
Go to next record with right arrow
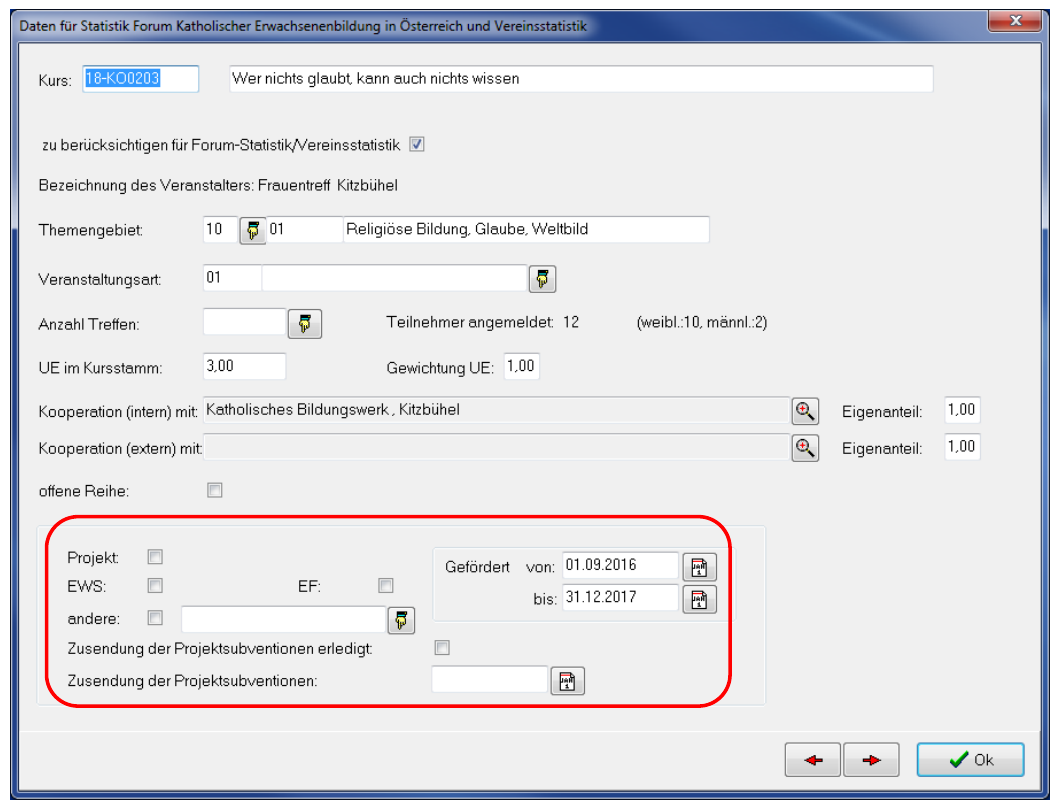pos(871,760)
